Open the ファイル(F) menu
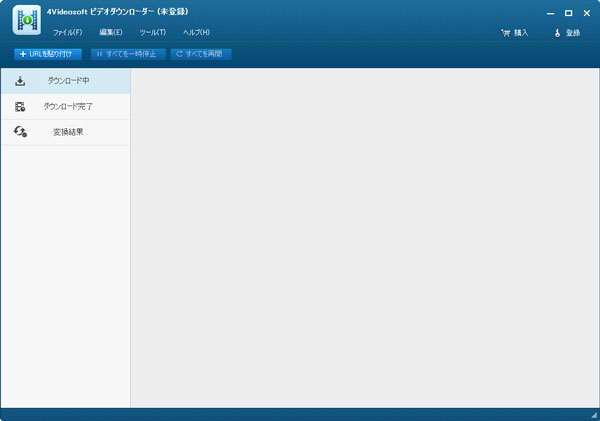 [x=67, y=33]
